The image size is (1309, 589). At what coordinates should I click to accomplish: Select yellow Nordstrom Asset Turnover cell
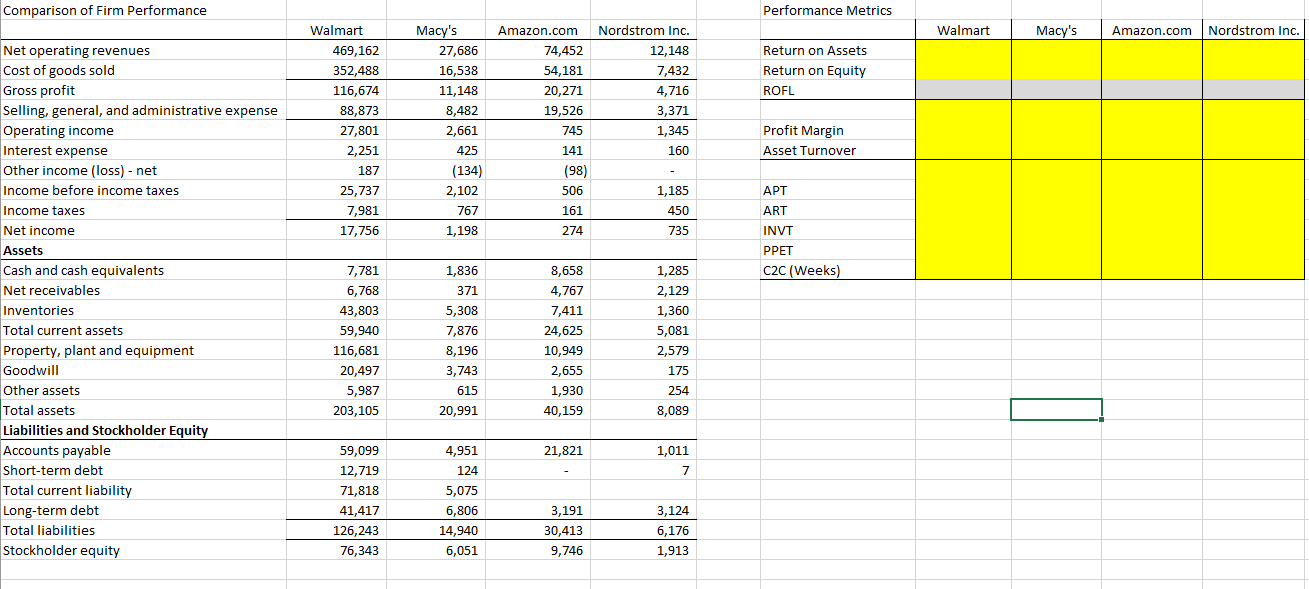[1253, 150]
